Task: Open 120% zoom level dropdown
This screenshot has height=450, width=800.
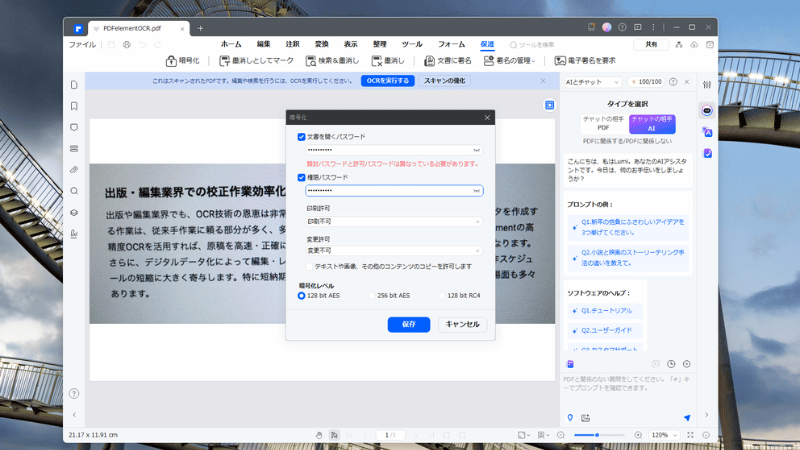Action: (664, 435)
